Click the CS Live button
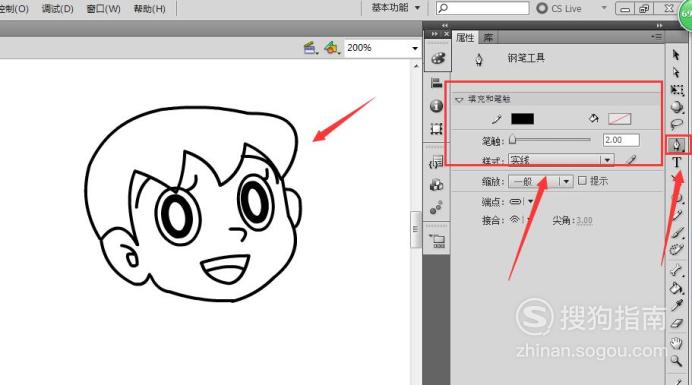Image resolution: width=692 pixels, height=385 pixels. point(559,8)
